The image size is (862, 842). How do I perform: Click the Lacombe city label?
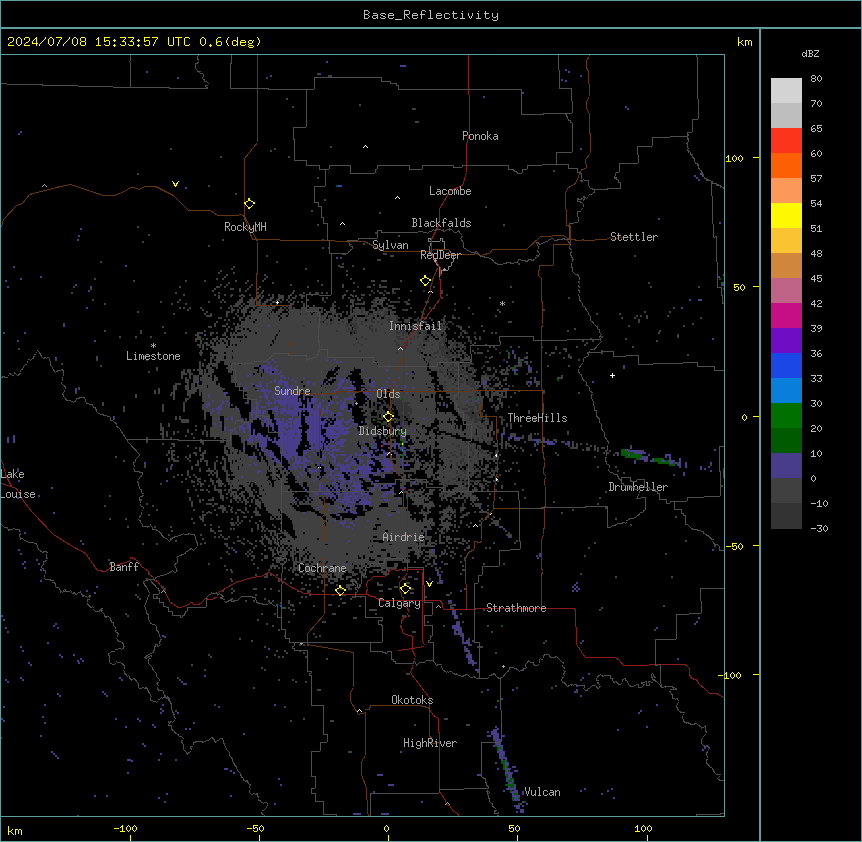(x=450, y=191)
